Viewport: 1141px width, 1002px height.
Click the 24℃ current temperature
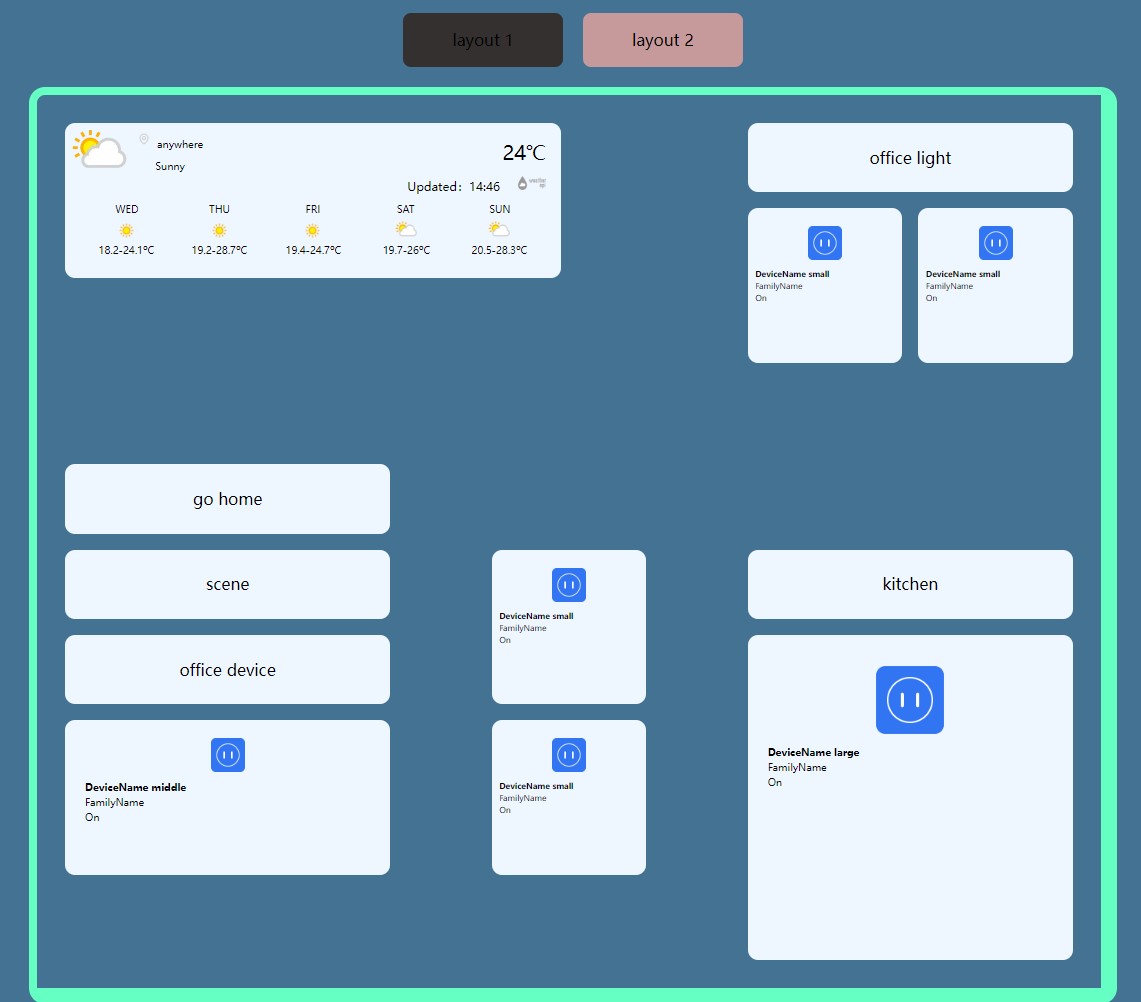pos(524,153)
